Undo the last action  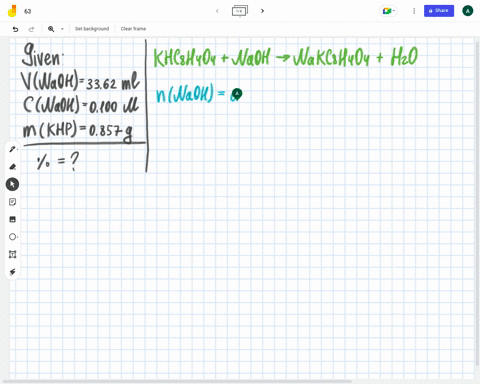click(15, 29)
